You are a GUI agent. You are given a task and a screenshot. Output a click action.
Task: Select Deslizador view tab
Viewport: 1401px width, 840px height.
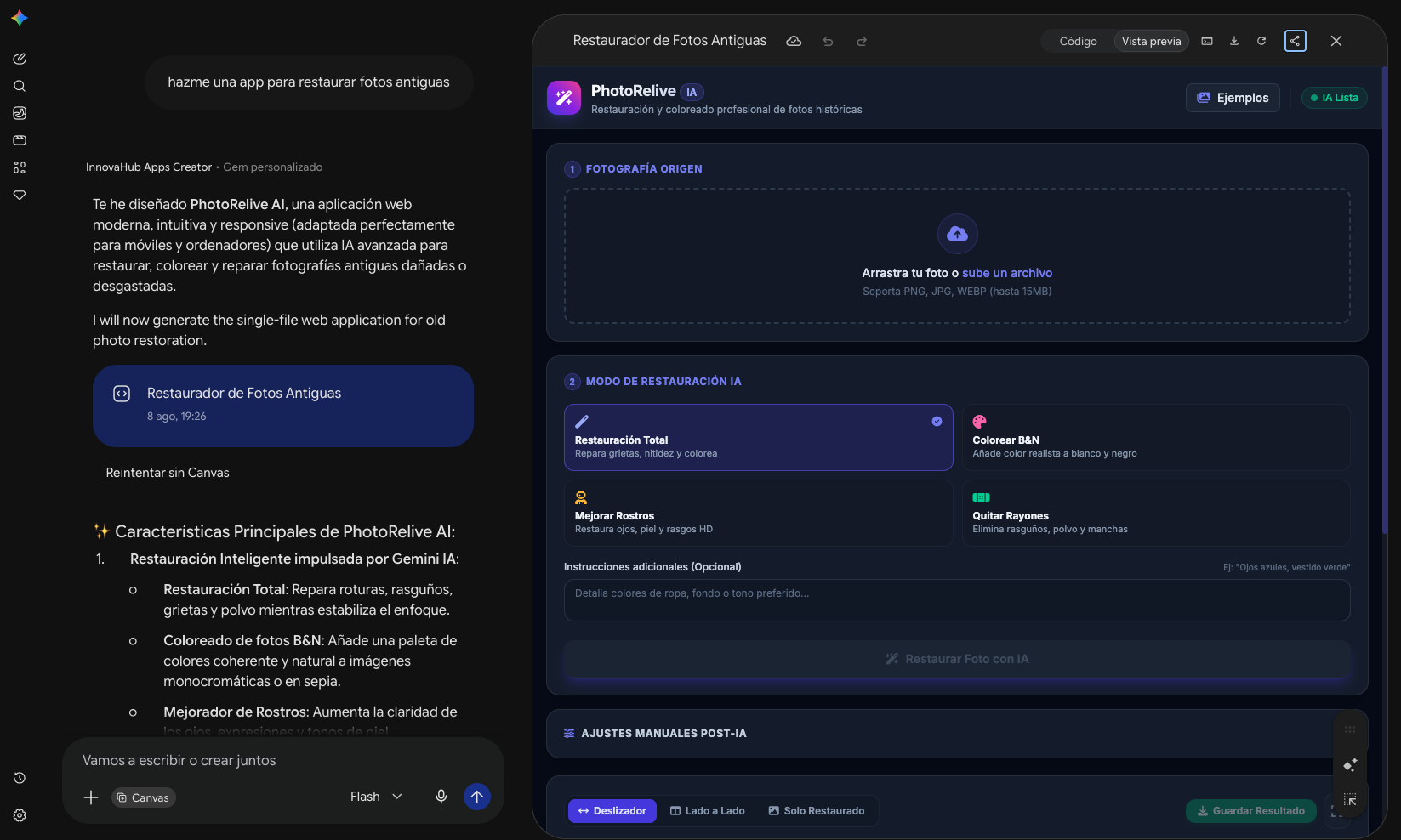click(x=612, y=811)
